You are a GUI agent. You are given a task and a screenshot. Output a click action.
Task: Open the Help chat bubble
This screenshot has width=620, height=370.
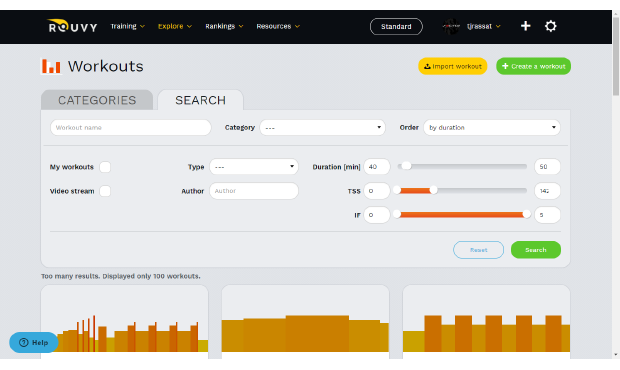[34, 342]
